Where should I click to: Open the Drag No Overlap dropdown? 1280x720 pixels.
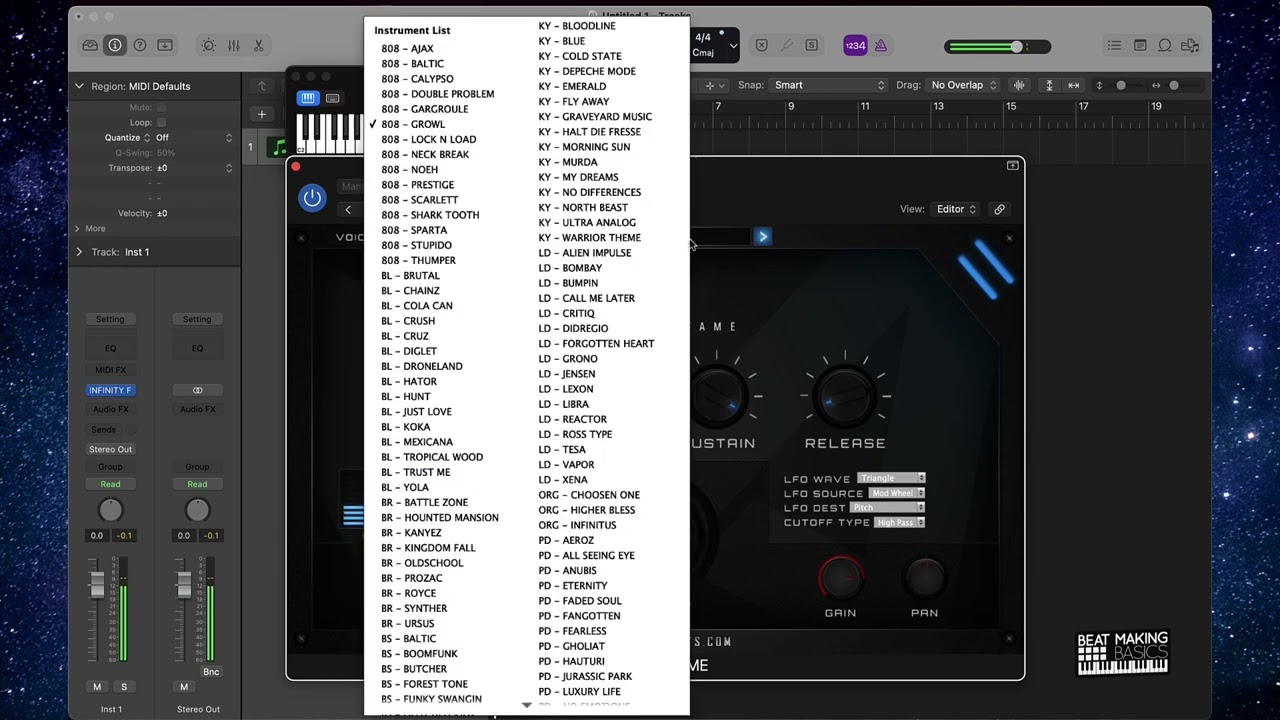pyautogui.click(x=963, y=85)
